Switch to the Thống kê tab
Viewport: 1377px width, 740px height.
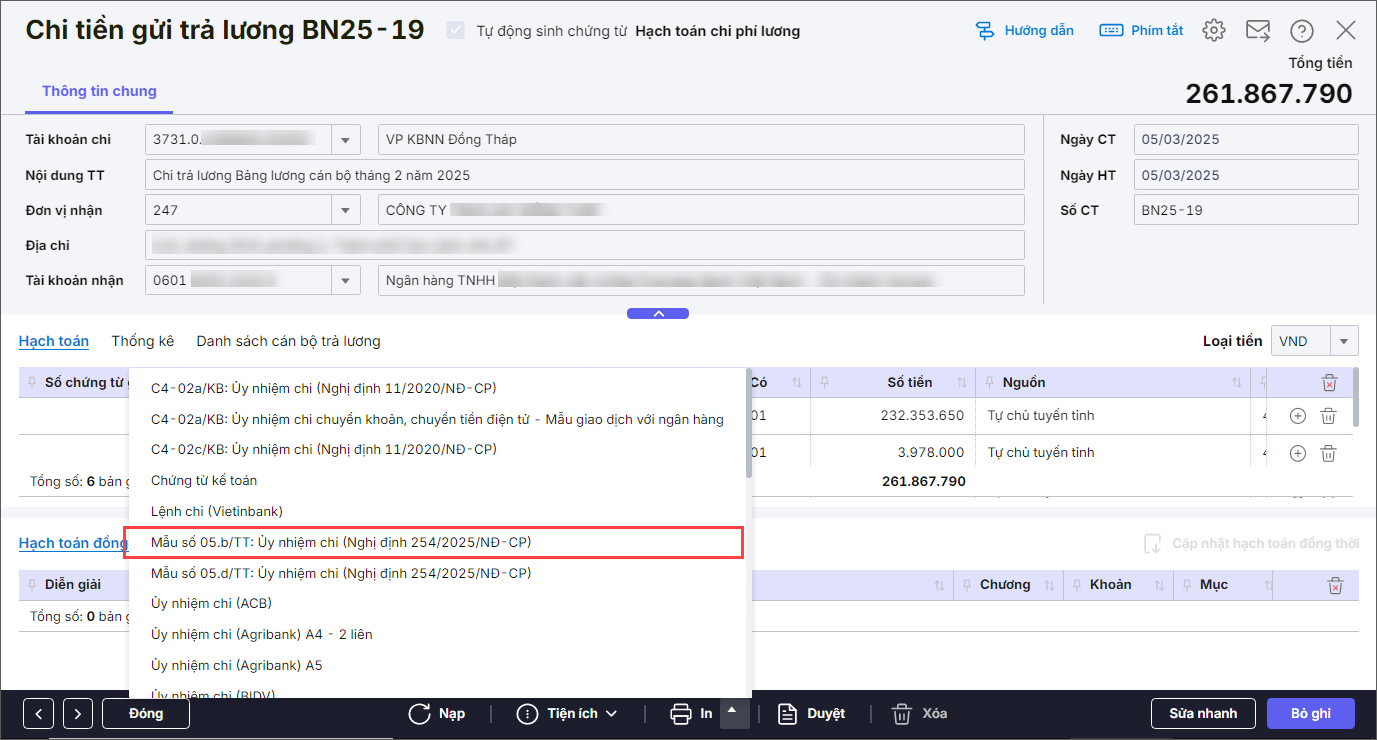142,341
